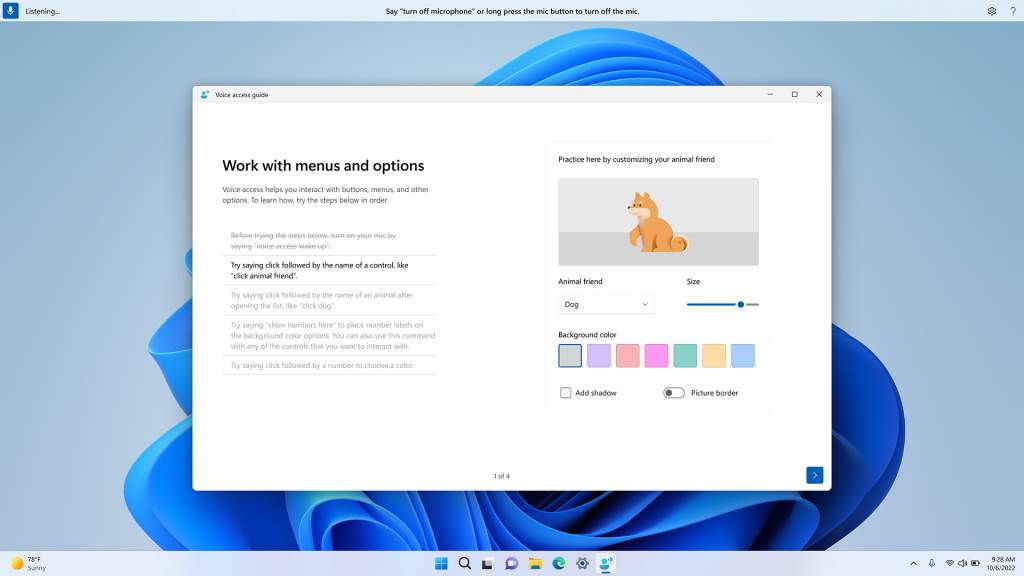Image resolution: width=1024 pixels, height=576 pixels.
Task: Select the Voice access guide title bar icon
Action: (203, 94)
